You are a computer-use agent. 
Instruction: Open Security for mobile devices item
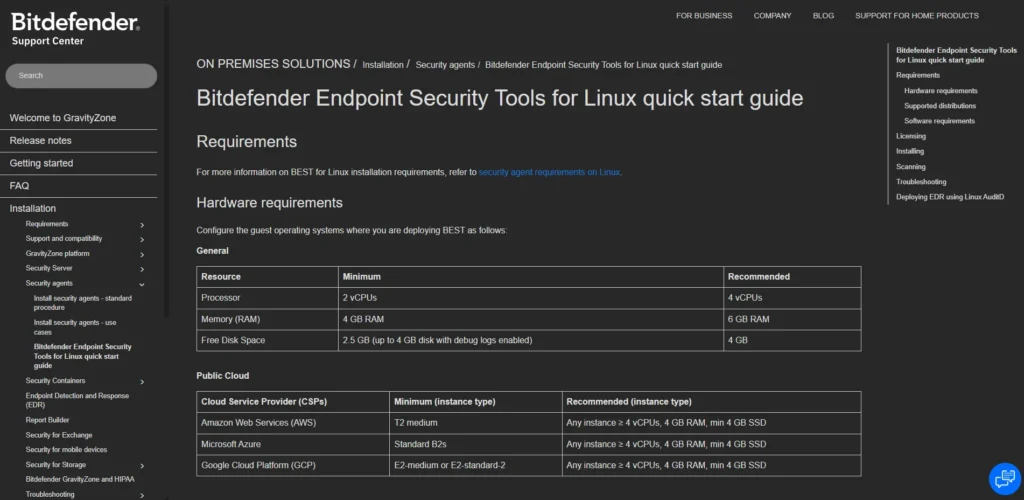(66, 450)
